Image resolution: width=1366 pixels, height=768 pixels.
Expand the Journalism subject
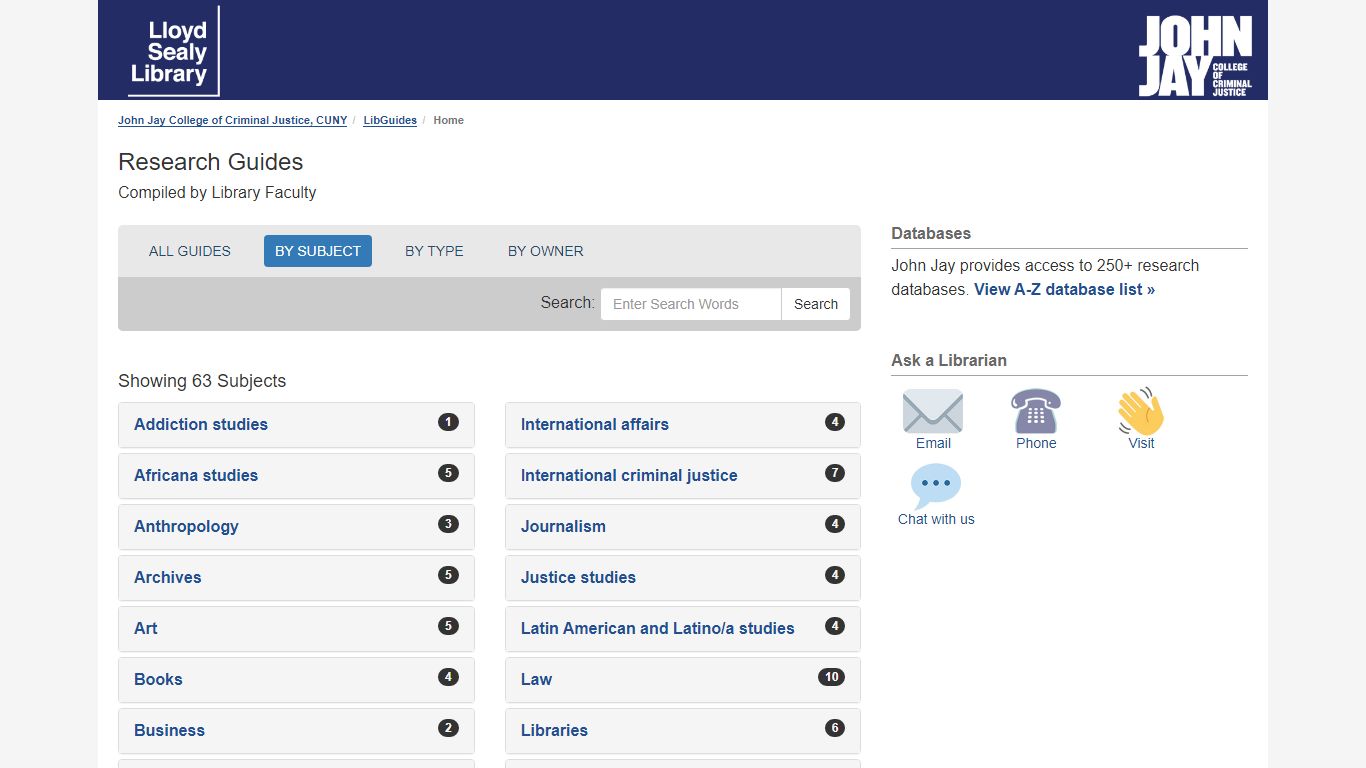point(683,527)
